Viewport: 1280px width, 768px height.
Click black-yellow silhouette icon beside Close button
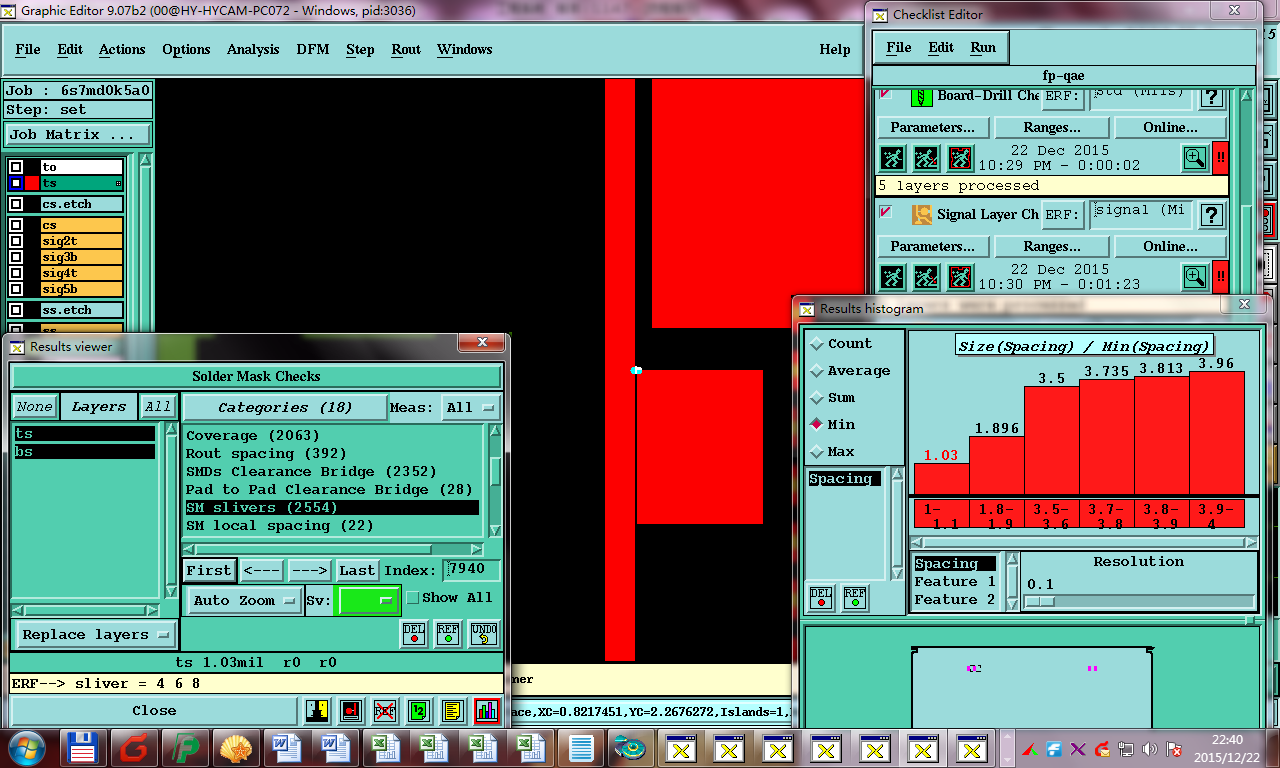click(317, 711)
